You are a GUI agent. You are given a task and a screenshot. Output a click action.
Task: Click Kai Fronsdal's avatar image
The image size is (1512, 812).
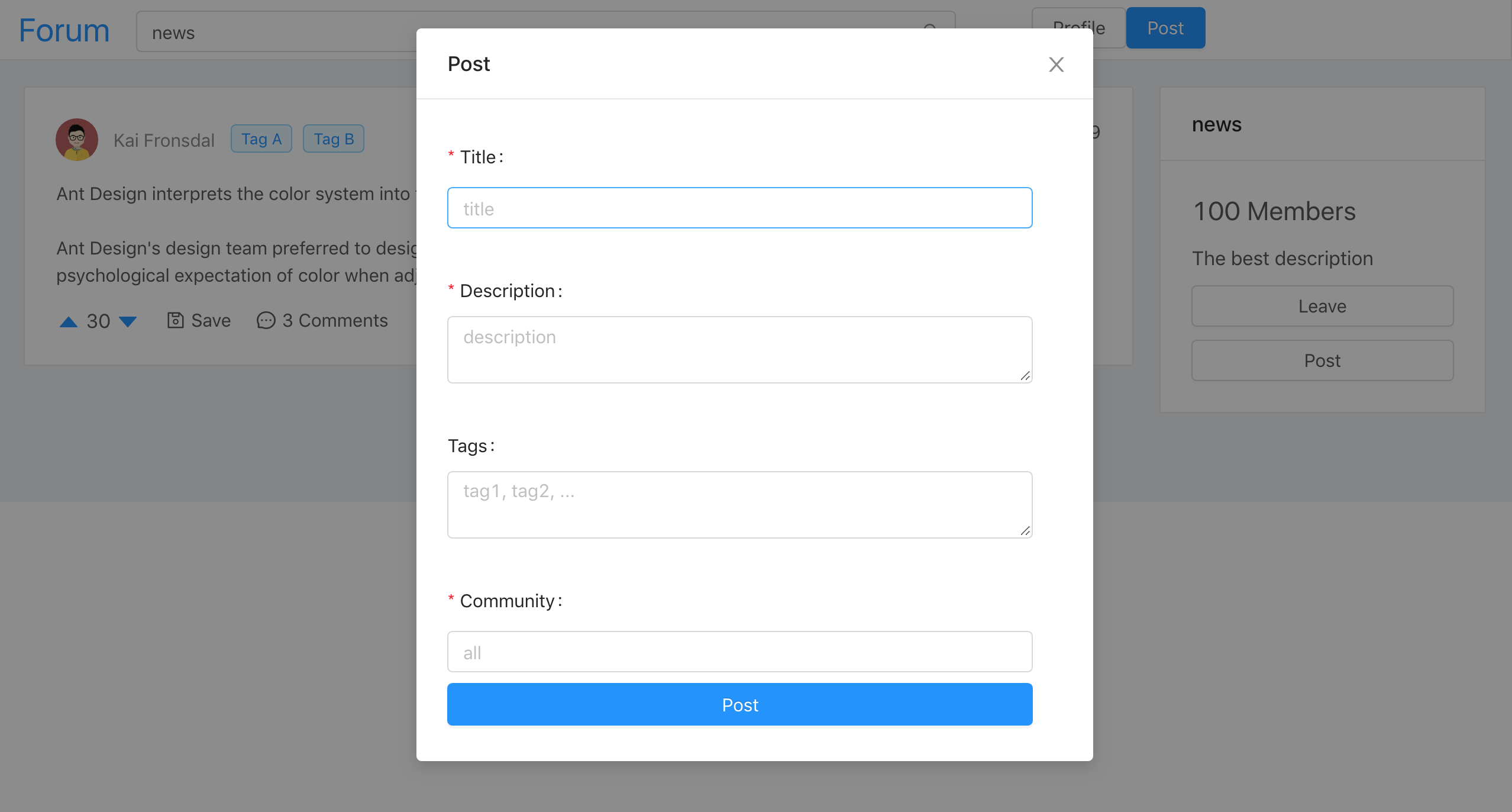pyautogui.click(x=77, y=140)
